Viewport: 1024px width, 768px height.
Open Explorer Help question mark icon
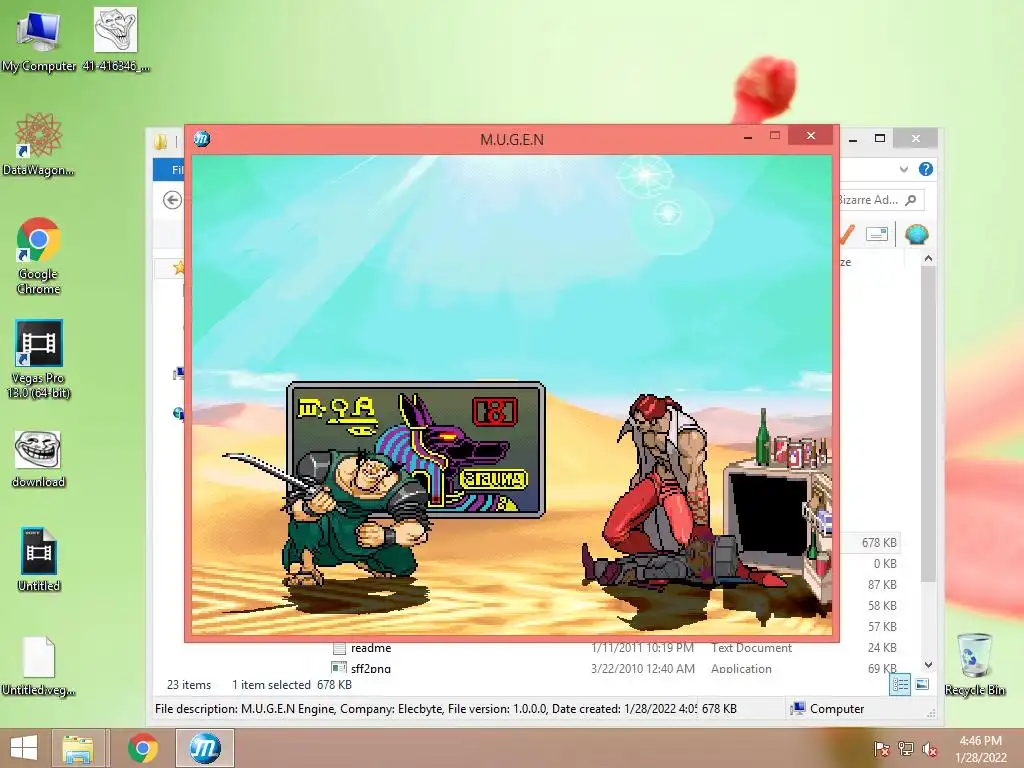[x=925, y=169]
